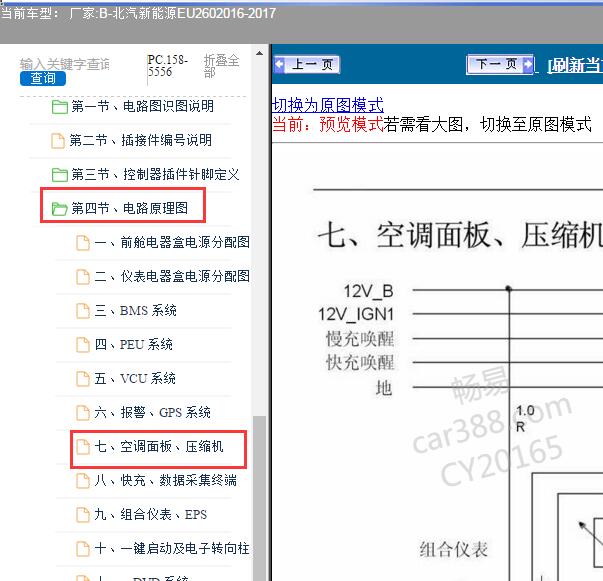Image resolution: width=603 pixels, height=581 pixels.
Task: Click page icon beside 十、一键启动及电子转向柱
Action: click(83, 549)
